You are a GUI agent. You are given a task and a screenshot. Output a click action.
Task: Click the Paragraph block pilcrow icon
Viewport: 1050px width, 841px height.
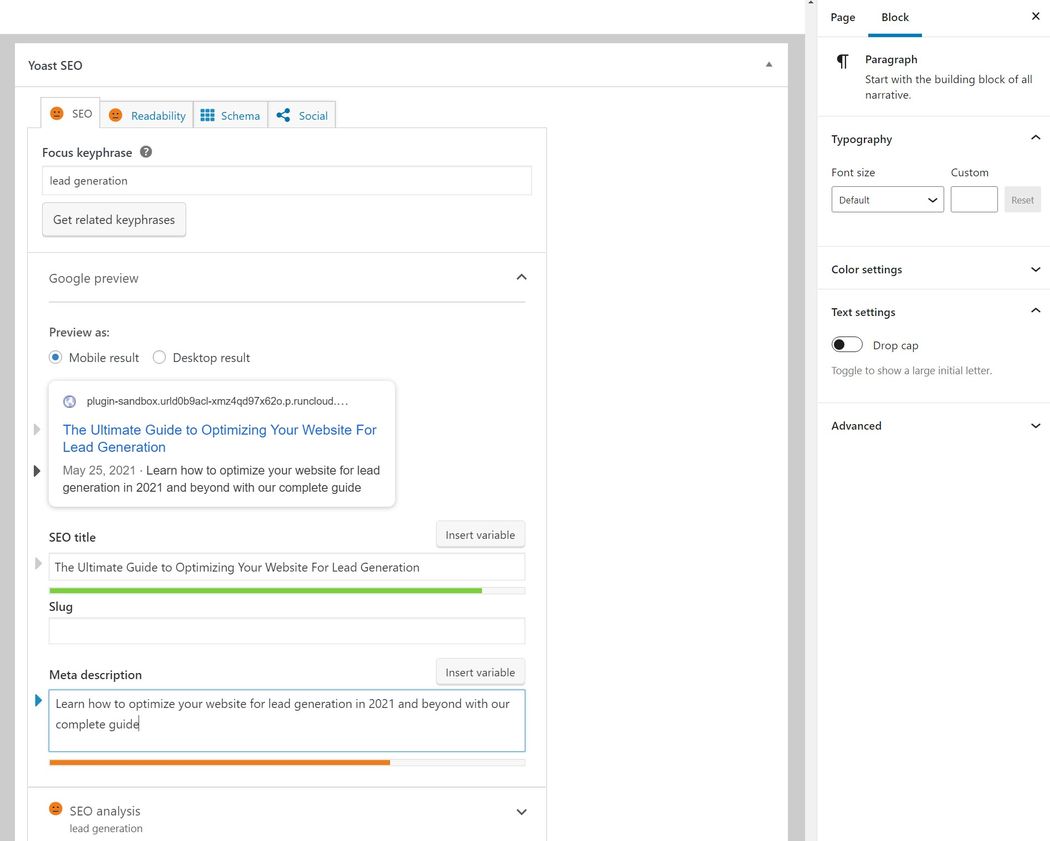tap(842, 62)
